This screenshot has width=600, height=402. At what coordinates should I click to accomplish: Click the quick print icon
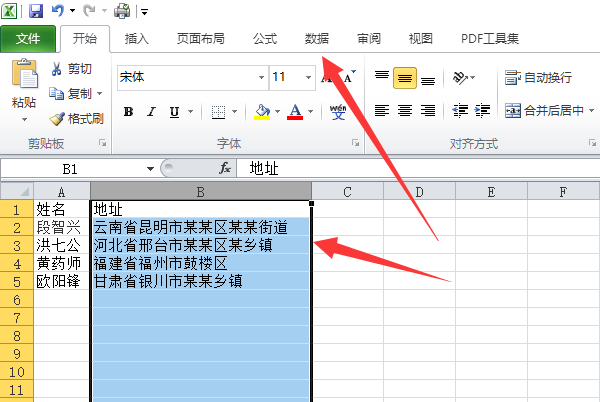(x=122, y=11)
